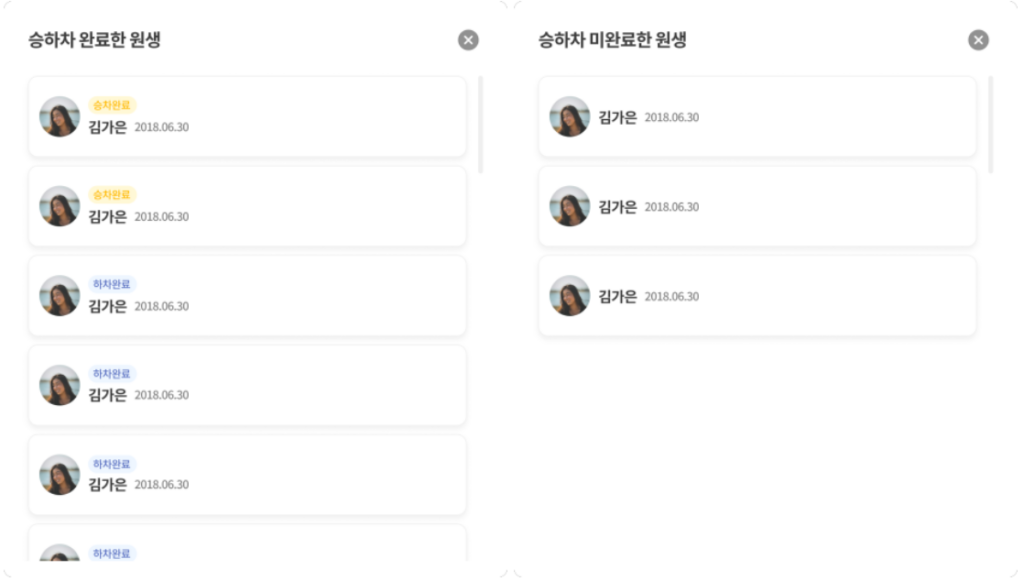Screen dimensions: 1024x581
Task: Click the second 승차완료 status badge
Action: [x=112, y=194]
